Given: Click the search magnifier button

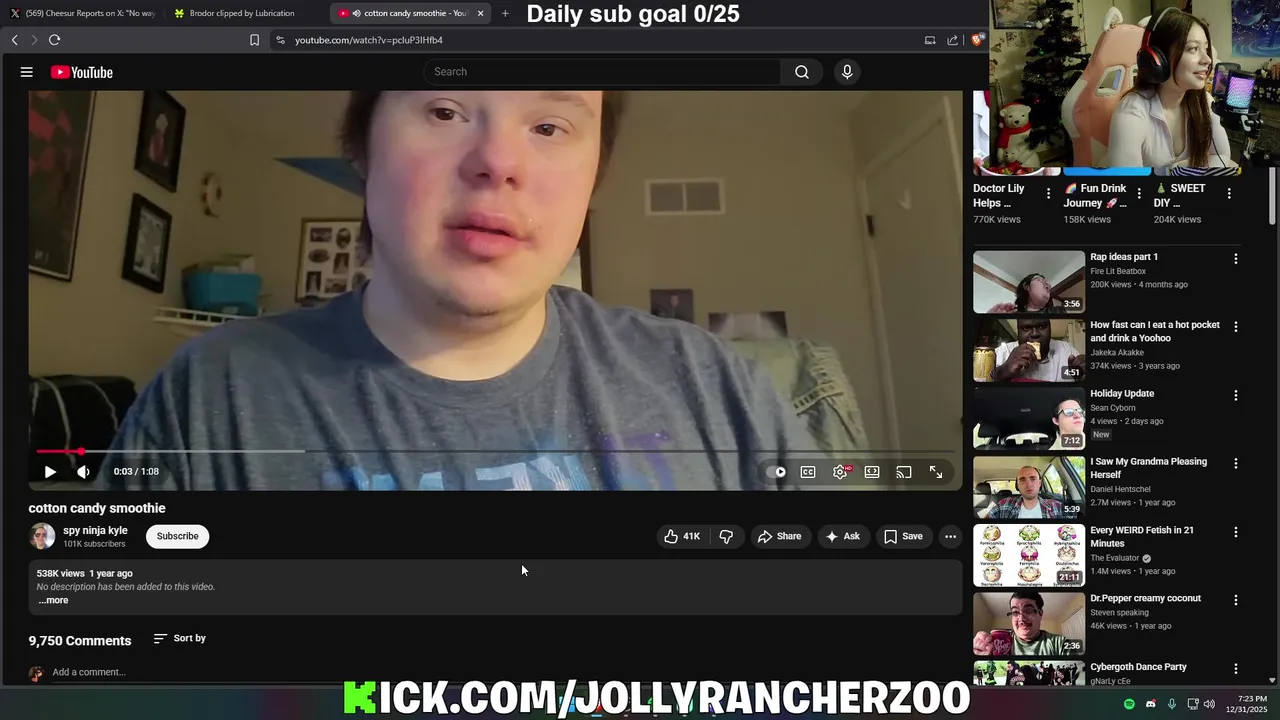Looking at the screenshot, I should pyautogui.click(x=802, y=72).
